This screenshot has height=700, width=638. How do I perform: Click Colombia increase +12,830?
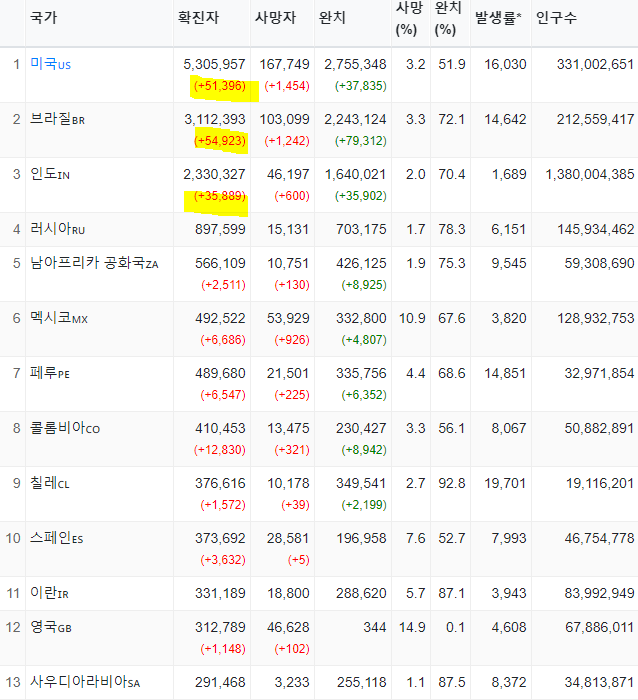pyautogui.click(x=220, y=450)
